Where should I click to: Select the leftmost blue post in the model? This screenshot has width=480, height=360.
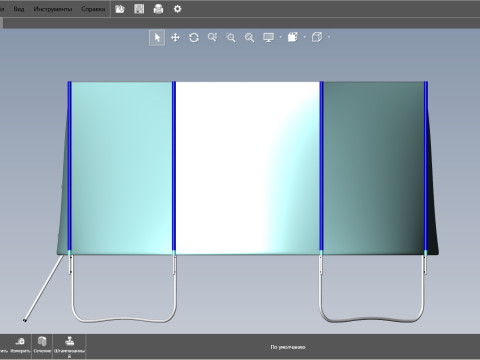tap(69, 166)
